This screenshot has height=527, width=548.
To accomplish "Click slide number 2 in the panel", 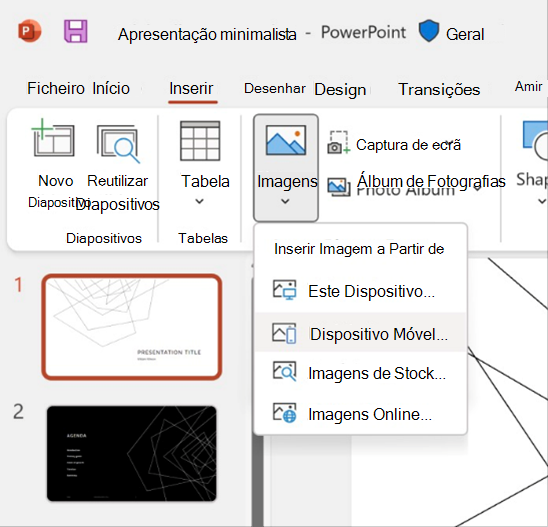I will click(x=19, y=412).
